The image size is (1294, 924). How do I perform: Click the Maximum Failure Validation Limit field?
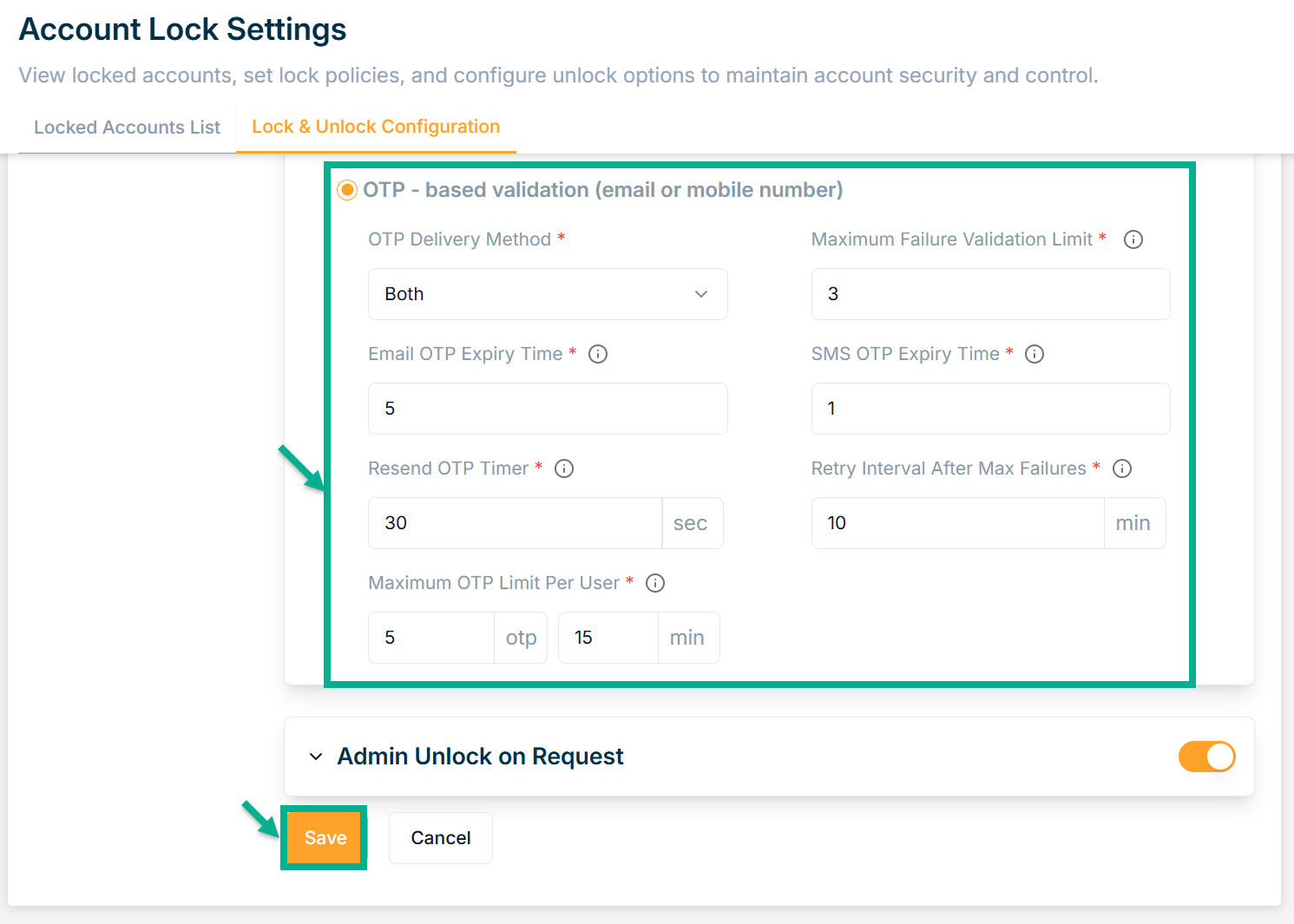point(990,294)
